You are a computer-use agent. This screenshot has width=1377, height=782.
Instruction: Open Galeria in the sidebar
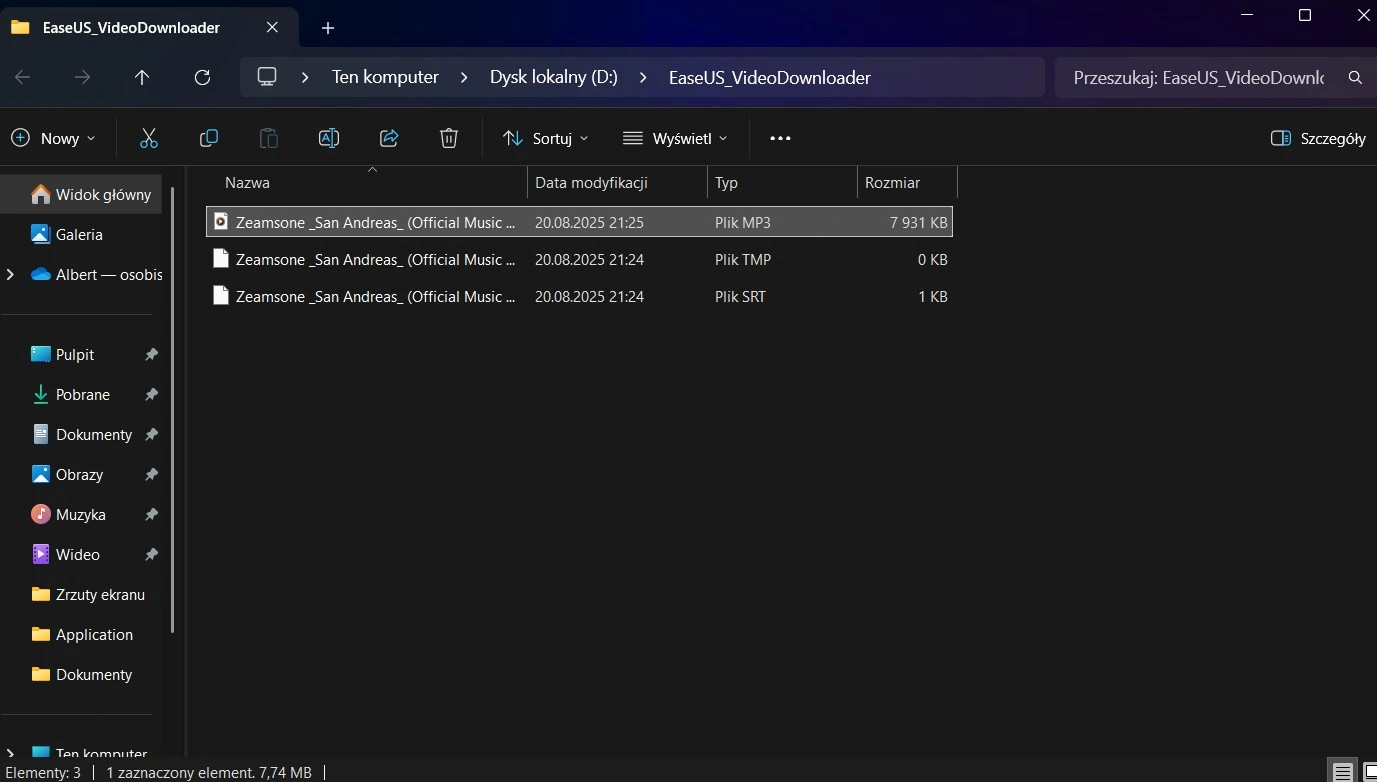[80, 234]
